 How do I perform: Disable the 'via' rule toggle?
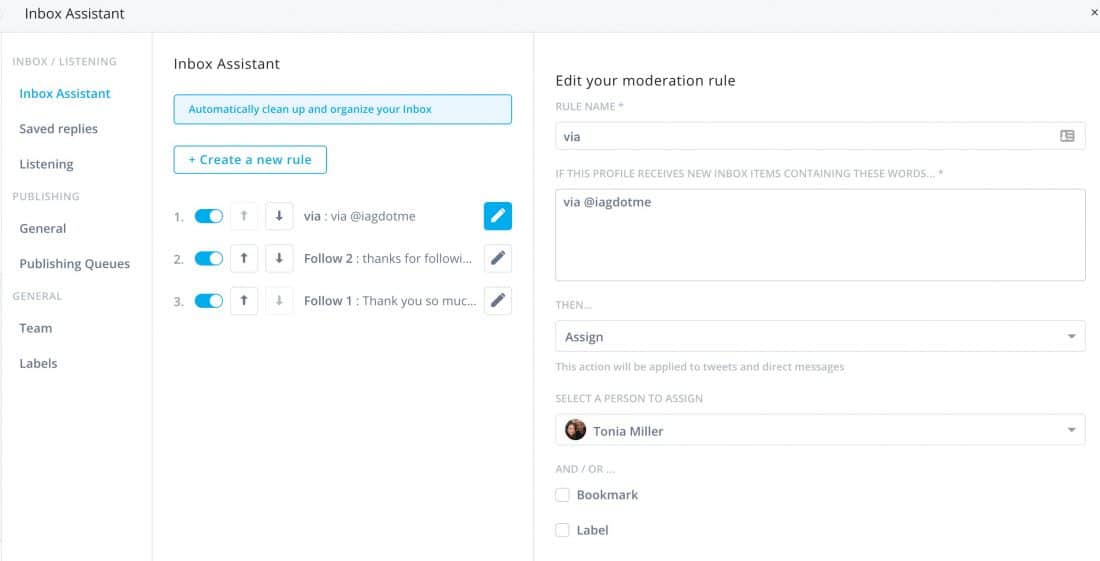(x=208, y=216)
